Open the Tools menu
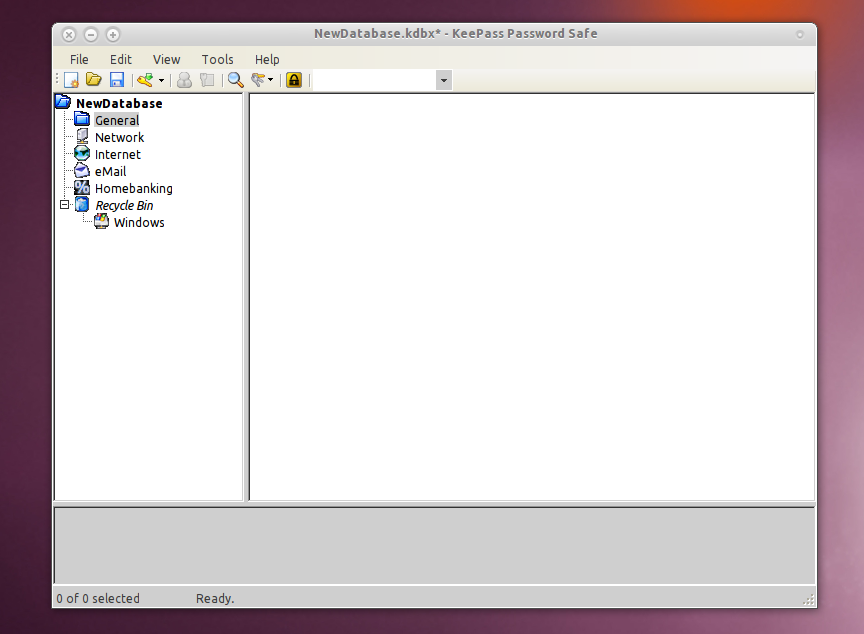The height and width of the screenshot is (634, 864). click(x=218, y=59)
